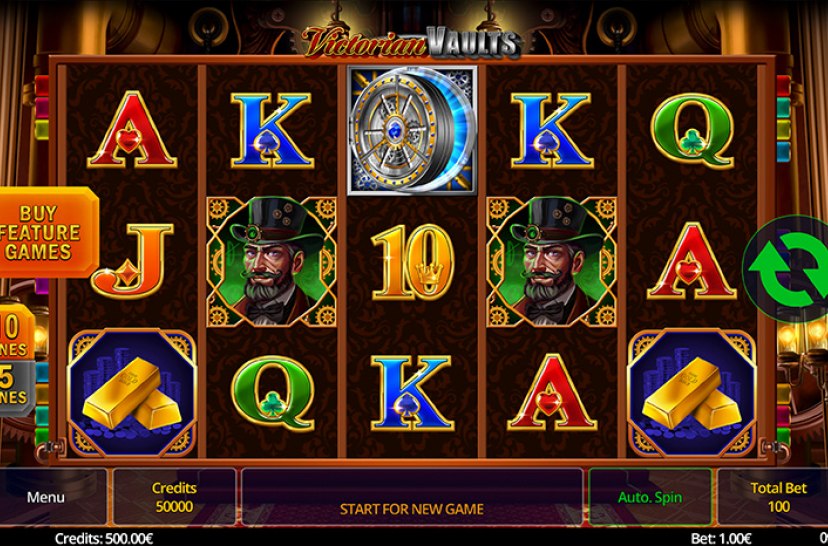Click the Bet 1.00€ status text
The height and width of the screenshot is (546, 828).
[x=722, y=539]
